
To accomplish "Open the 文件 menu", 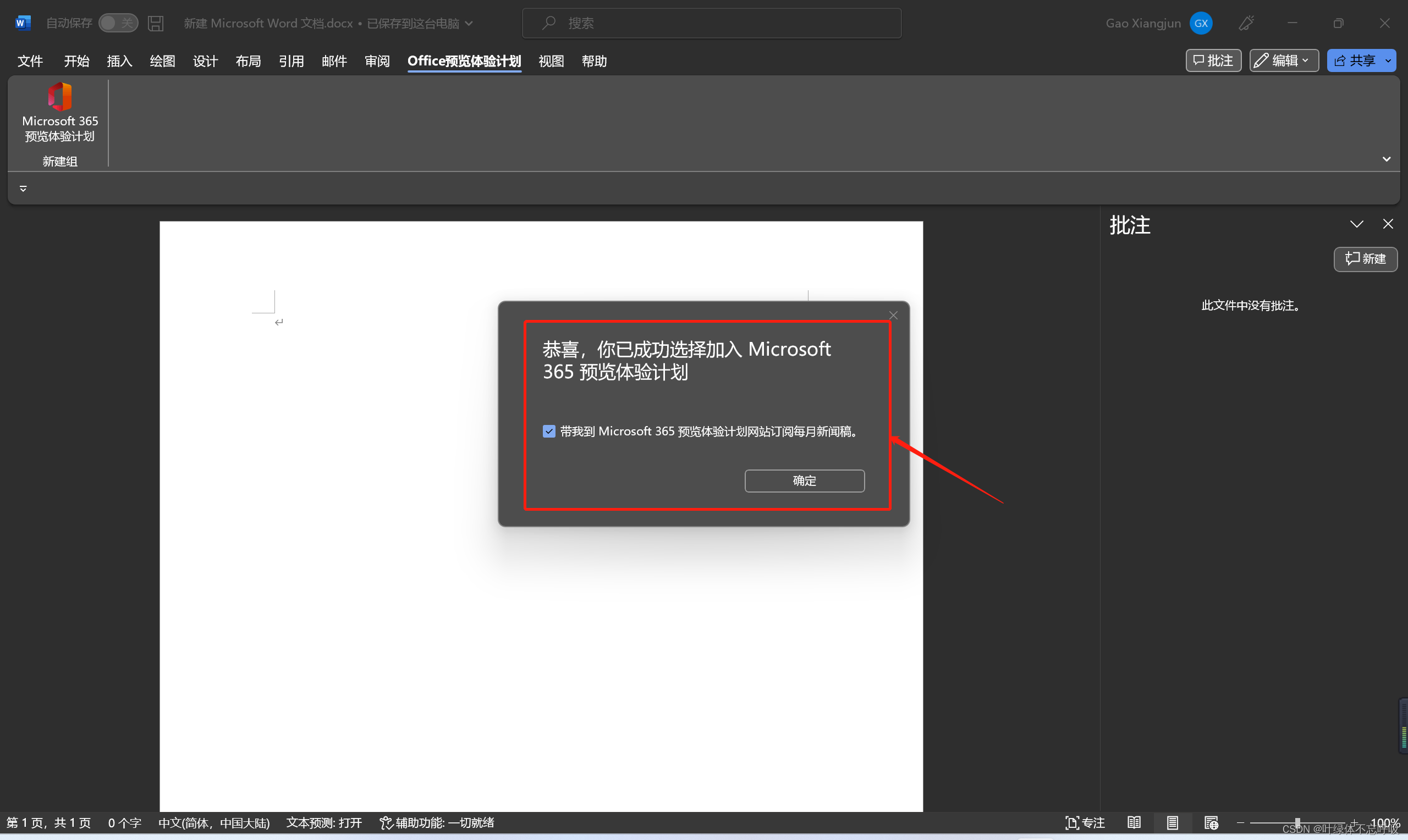I will [x=30, y=61].
